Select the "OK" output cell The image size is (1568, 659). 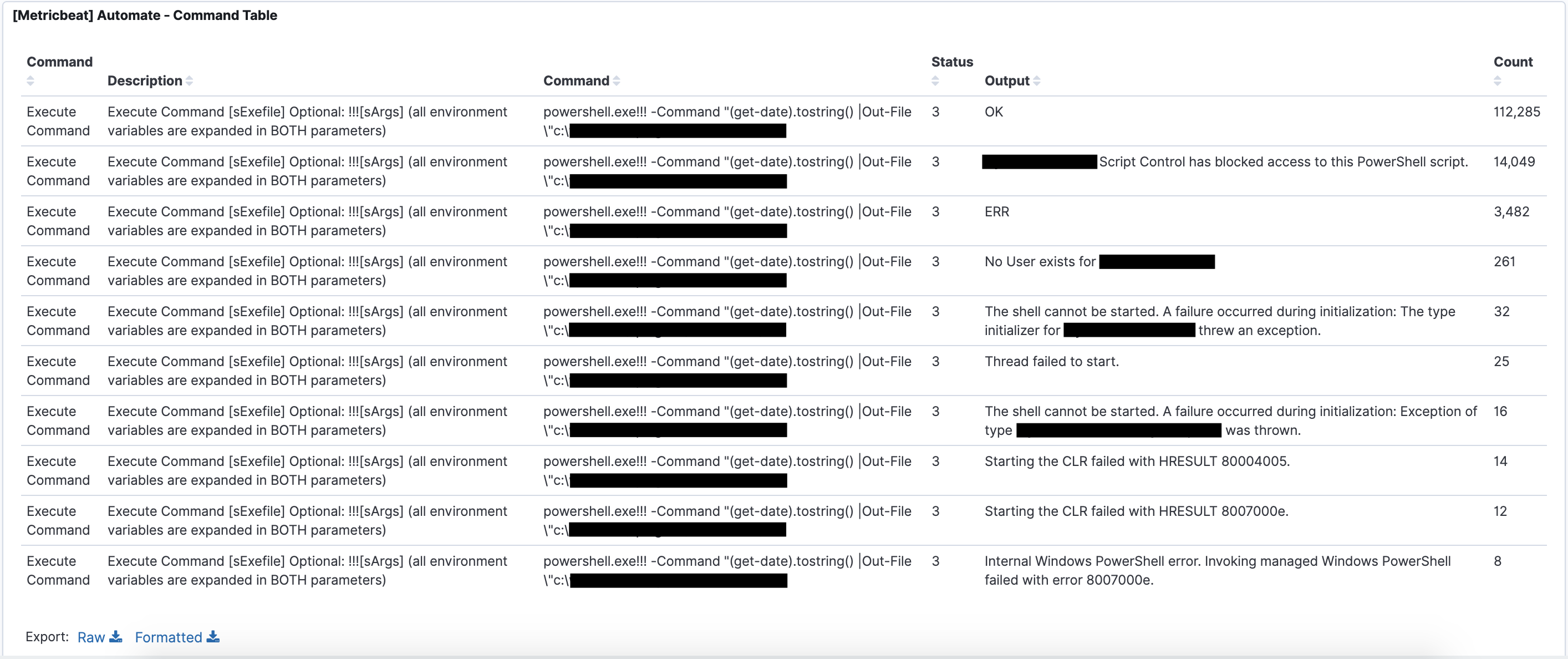click(x=994, y=112)
